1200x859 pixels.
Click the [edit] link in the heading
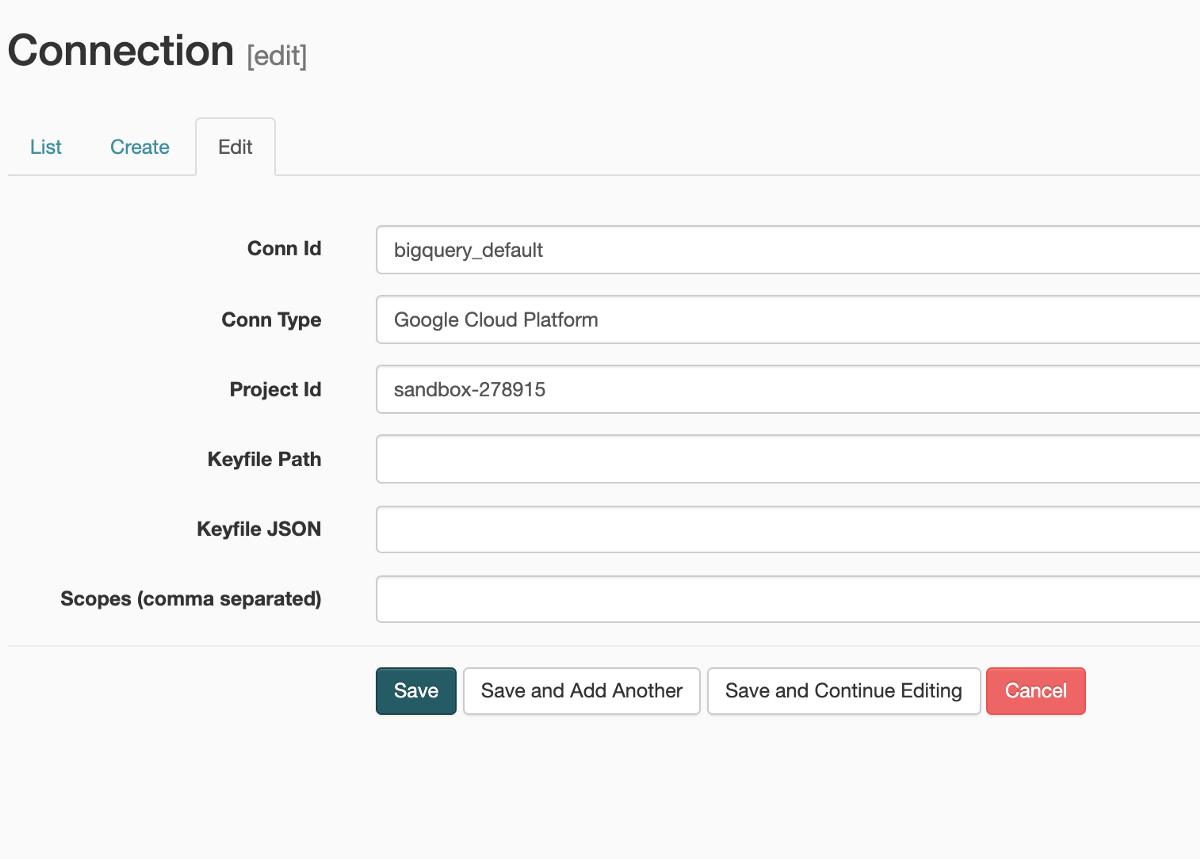276,56
